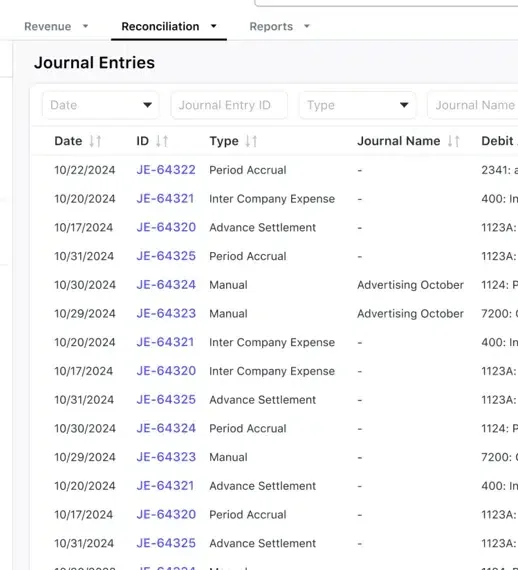Expand the Reports menu arrow
Image resolution: width=518 pixels, height=570 pixels.
pos(307,26)
